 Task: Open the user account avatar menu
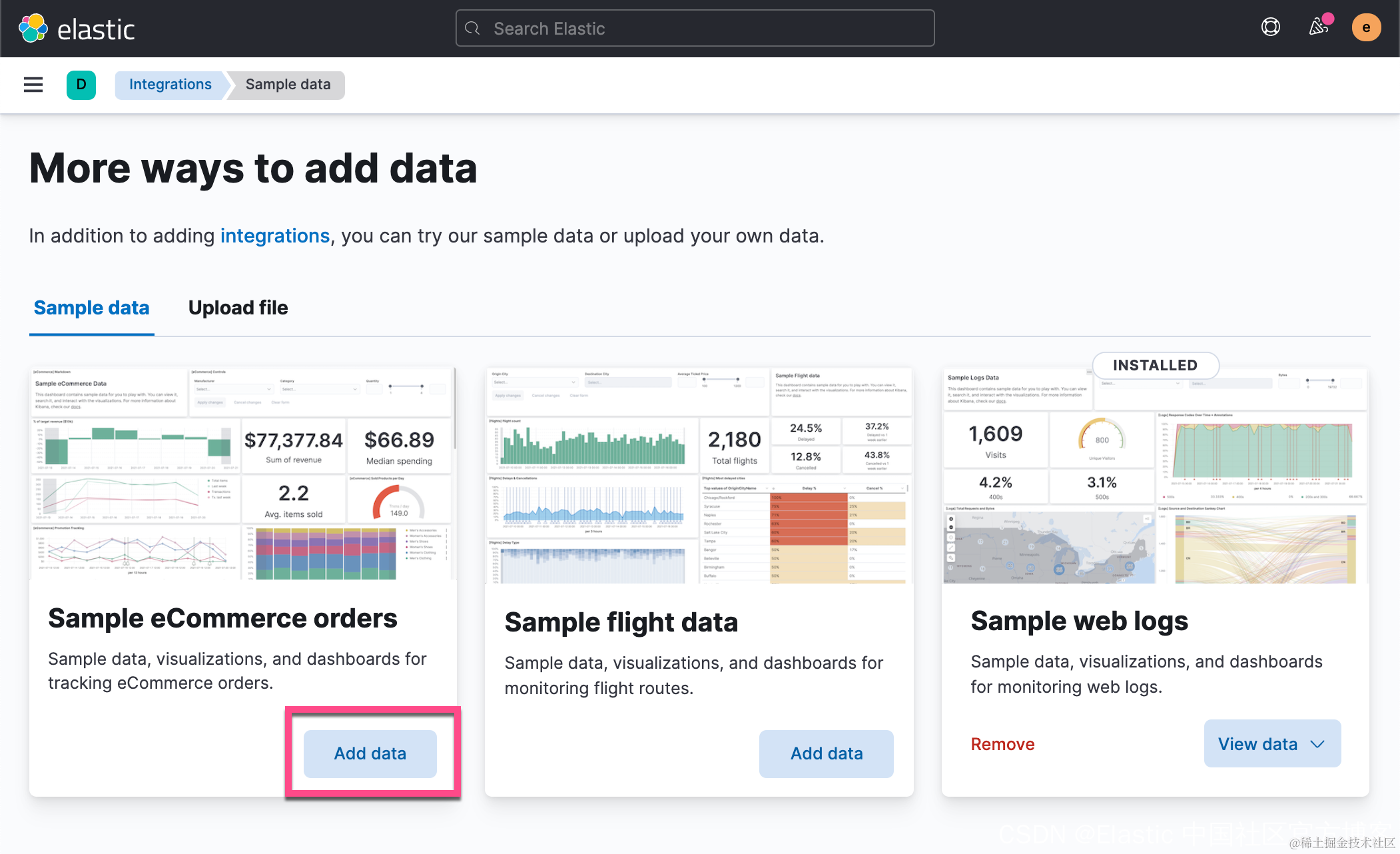(x=1366, y=27)
